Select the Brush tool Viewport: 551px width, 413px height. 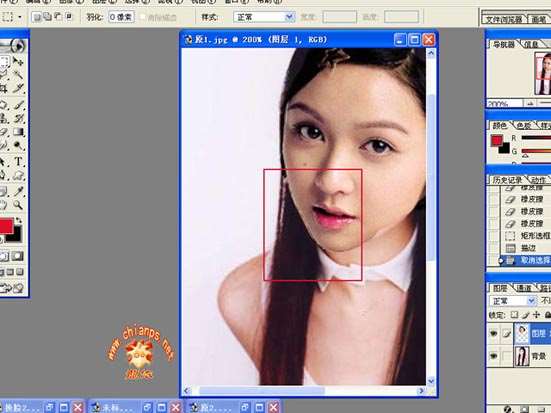coord(18,105)
